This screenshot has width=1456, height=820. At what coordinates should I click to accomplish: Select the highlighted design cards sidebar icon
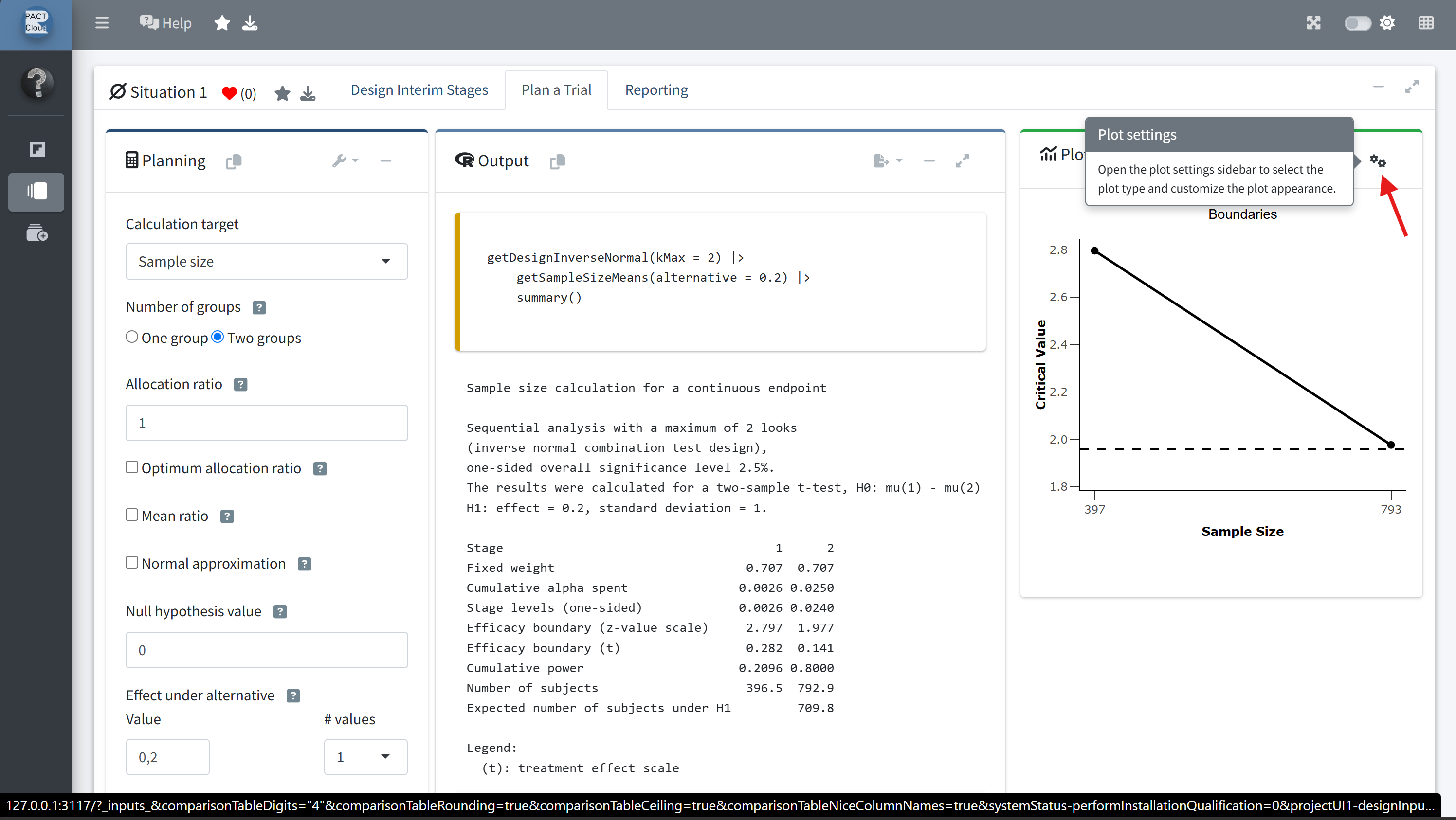(x=36, y=192)
